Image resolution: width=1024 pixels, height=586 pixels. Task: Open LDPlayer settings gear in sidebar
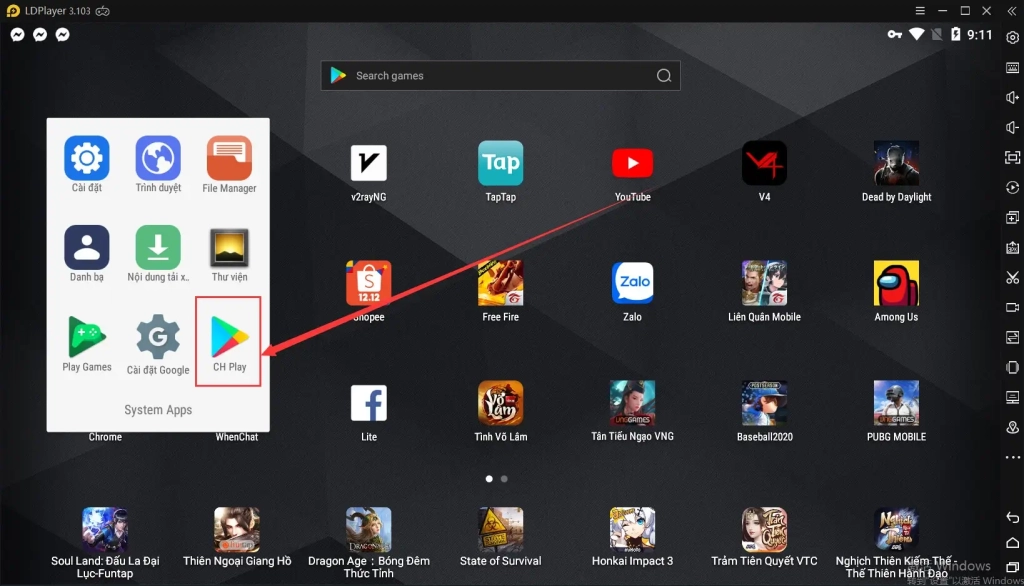point(1012,38)
